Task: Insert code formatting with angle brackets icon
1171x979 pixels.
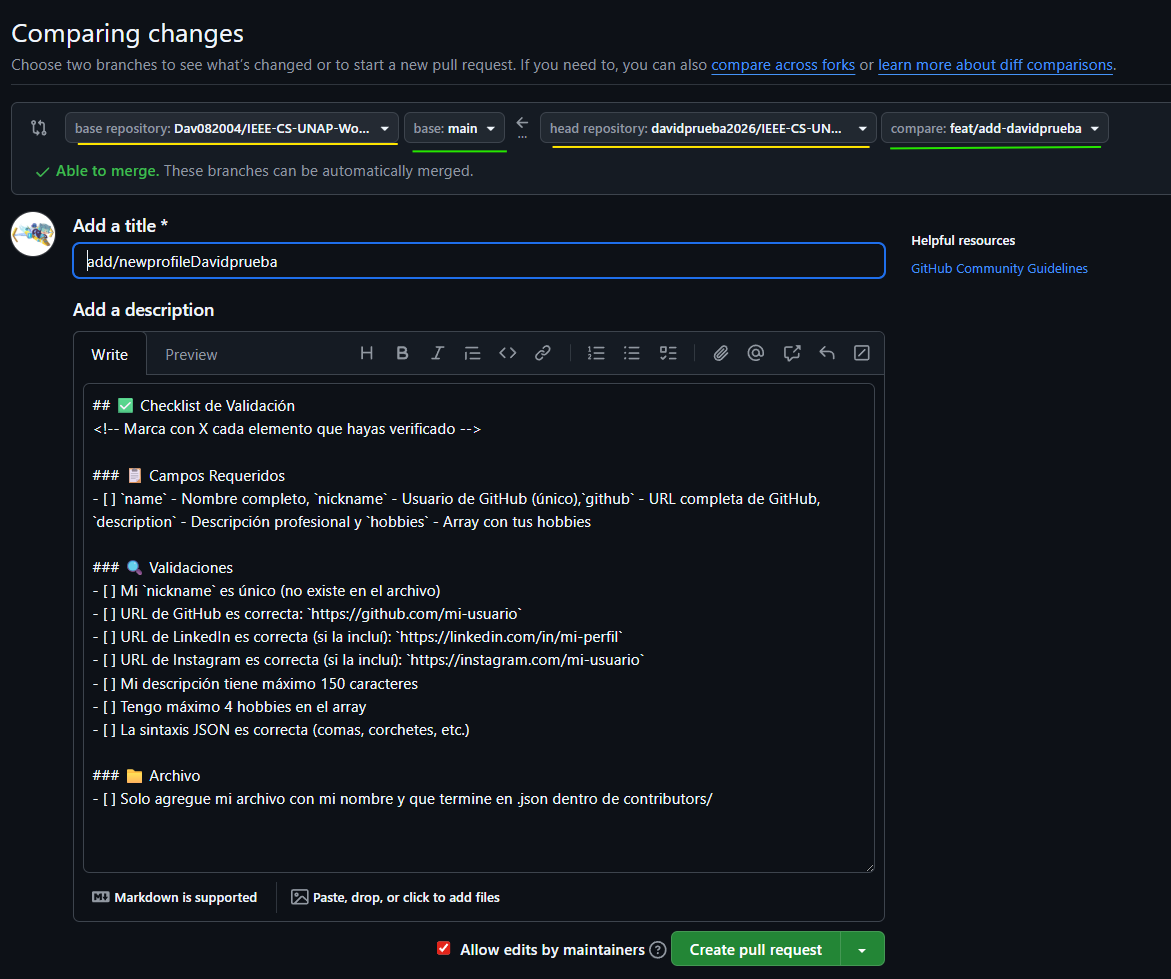Action: (508, 353)
